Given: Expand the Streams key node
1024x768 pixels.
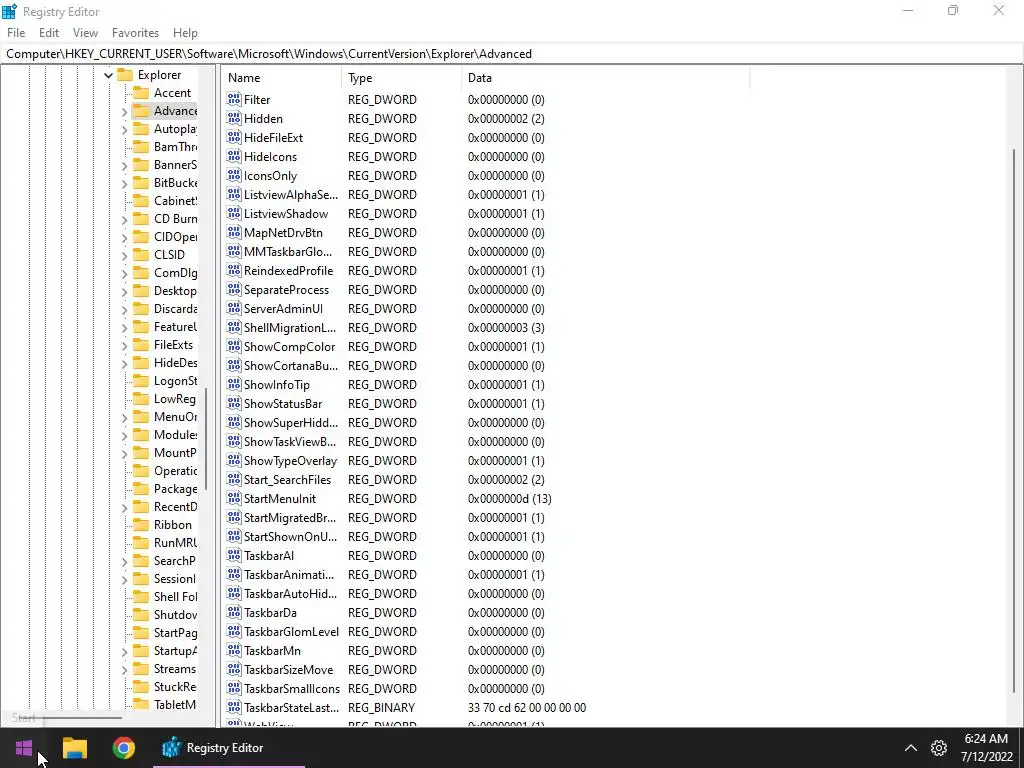Looking at the screenshot, I should (124, 669).
